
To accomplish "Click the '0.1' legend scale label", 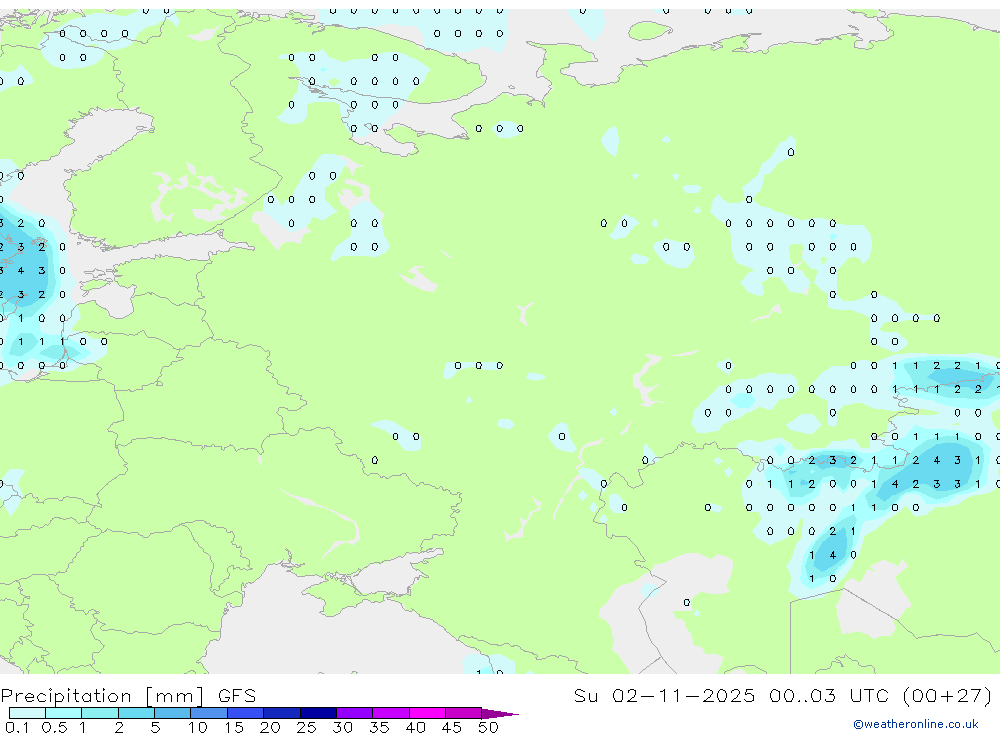I will 17,727.
